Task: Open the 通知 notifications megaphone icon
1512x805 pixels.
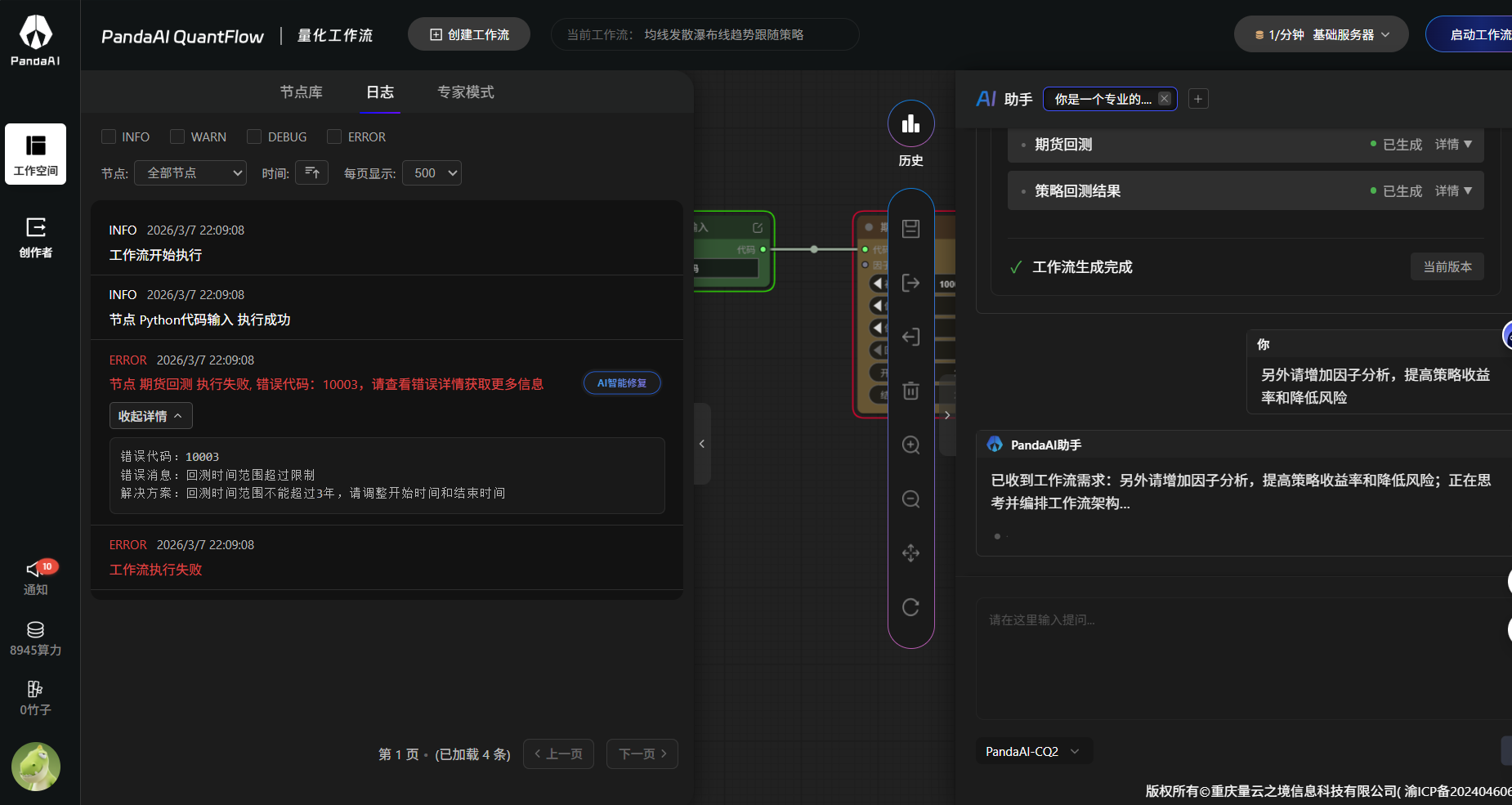Action: coord(35,570)
